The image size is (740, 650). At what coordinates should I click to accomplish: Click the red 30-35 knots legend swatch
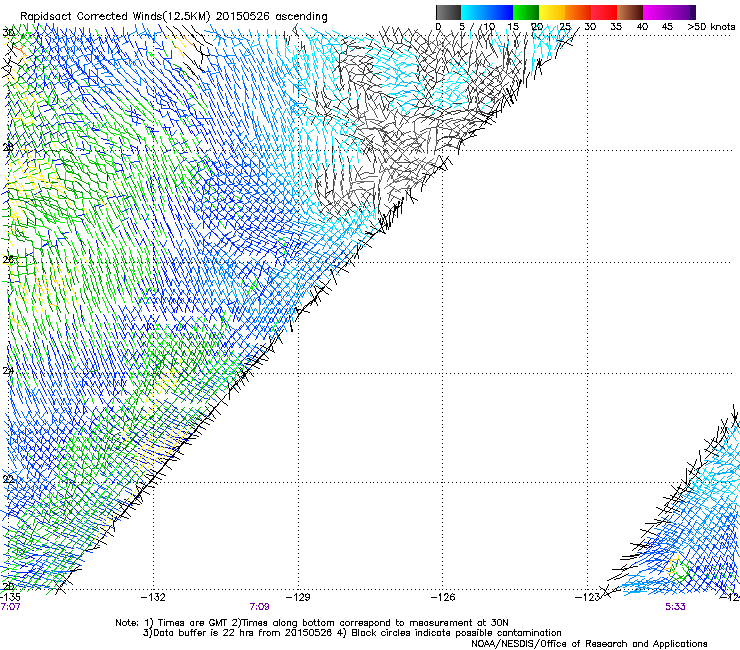pos(604,12)
